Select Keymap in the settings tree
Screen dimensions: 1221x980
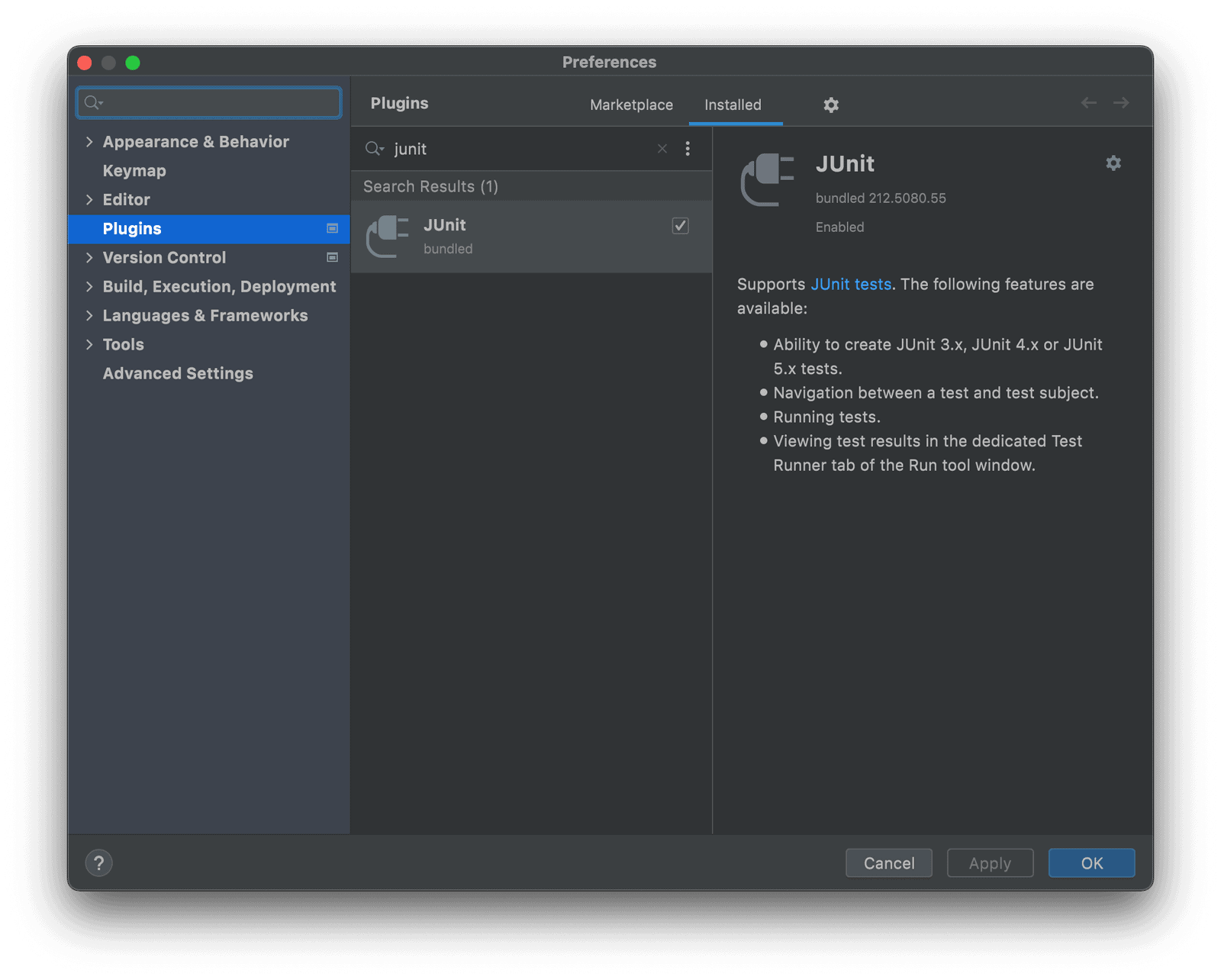coord(134,171)
